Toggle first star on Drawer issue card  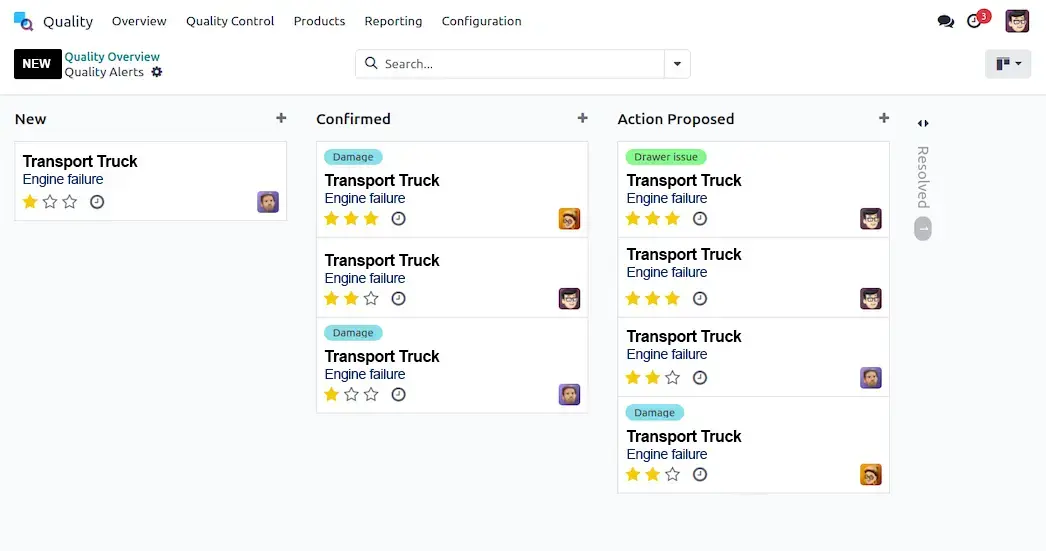[633, 218]
